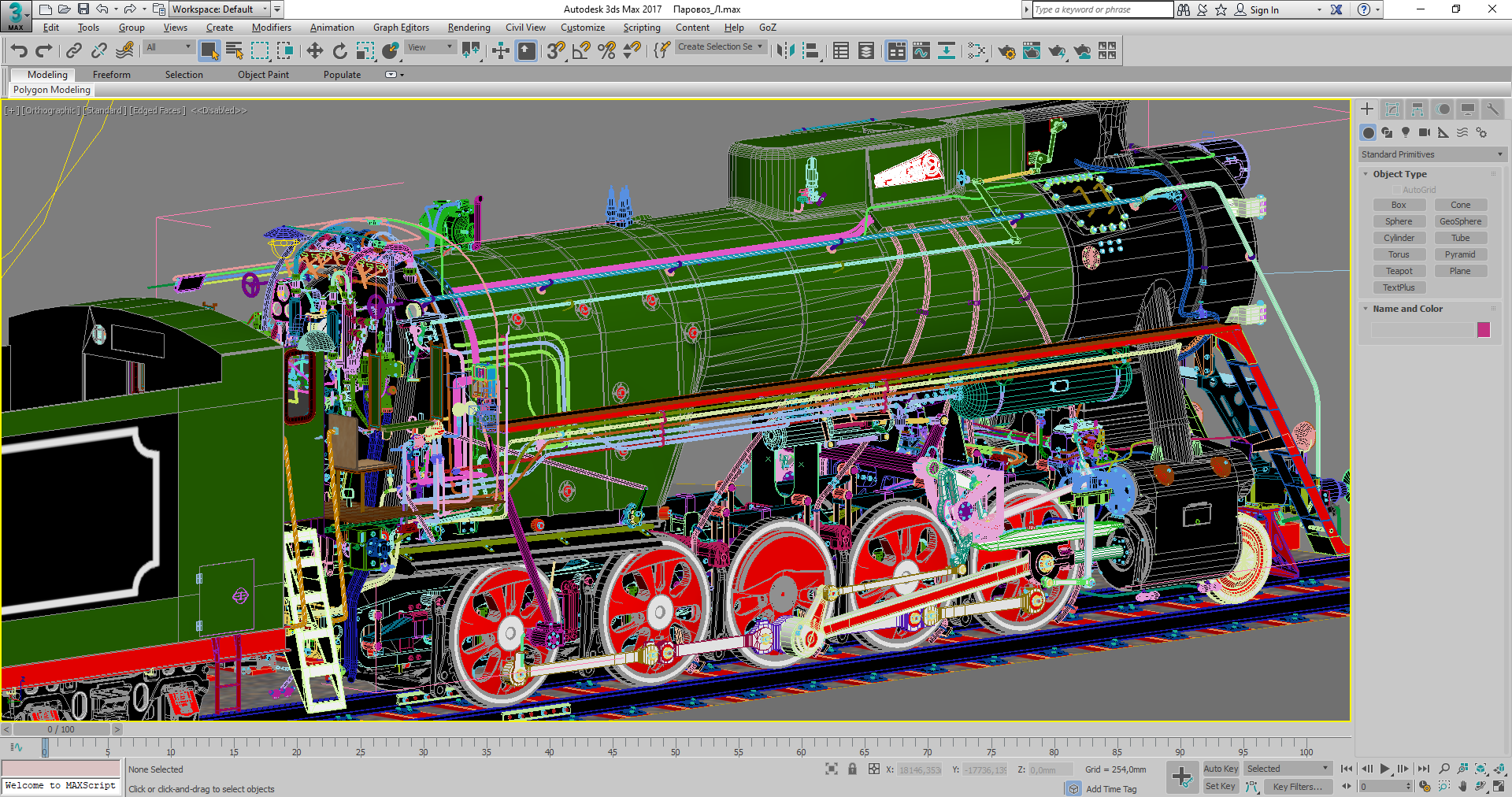Toggle Layer Explorer
The width and height of the screenshot is (1512, 797).
click(x=866, y=51)
